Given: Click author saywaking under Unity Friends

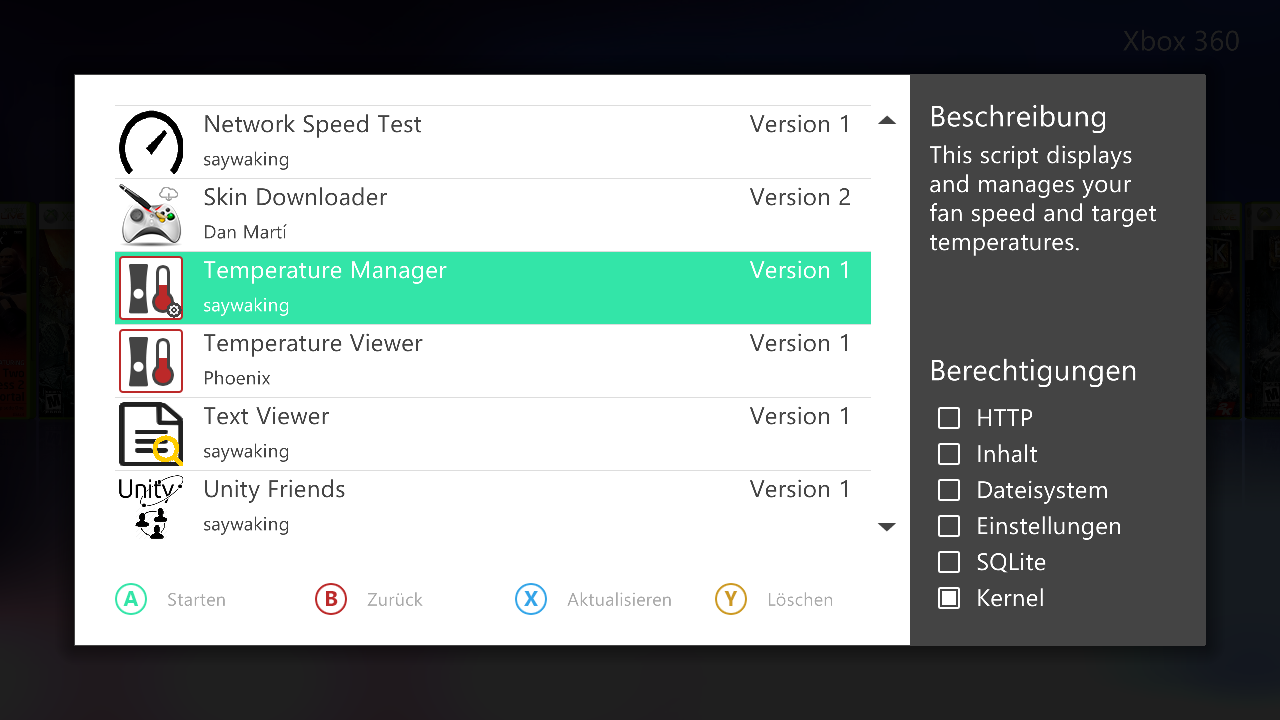Looking at the screenshot, I should 246,525.
